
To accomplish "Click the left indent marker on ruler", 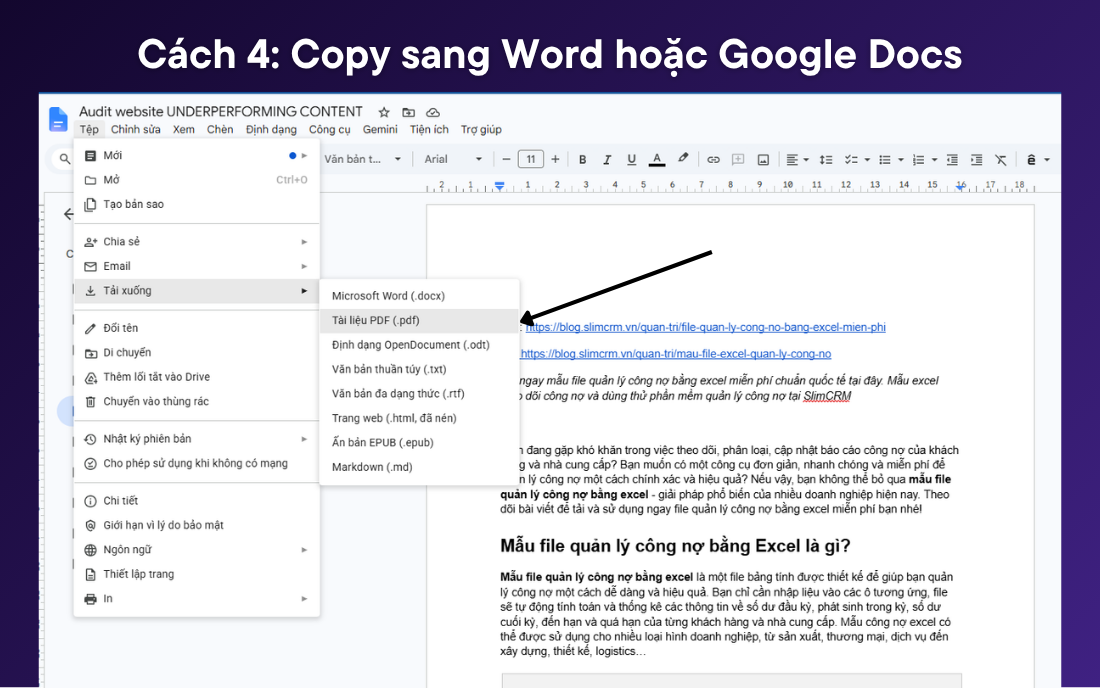I will pos(499,186).
